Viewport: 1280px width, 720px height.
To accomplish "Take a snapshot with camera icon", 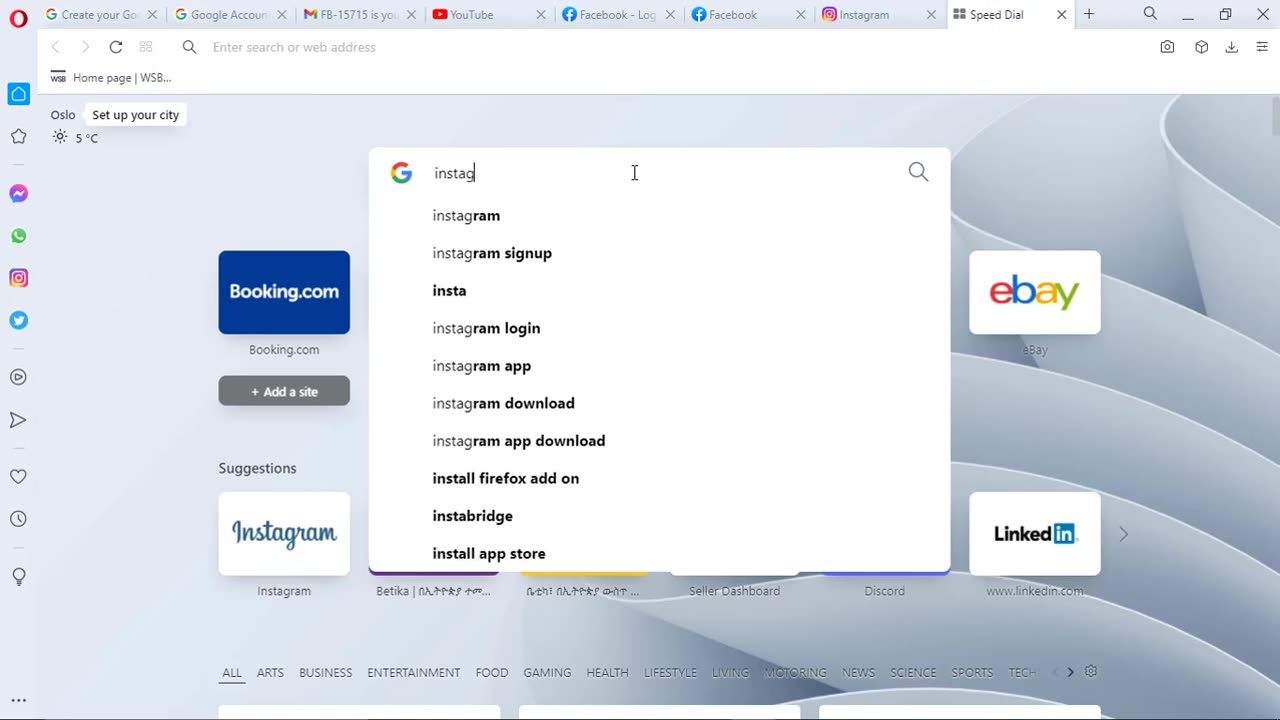I will click(1167, 47).
